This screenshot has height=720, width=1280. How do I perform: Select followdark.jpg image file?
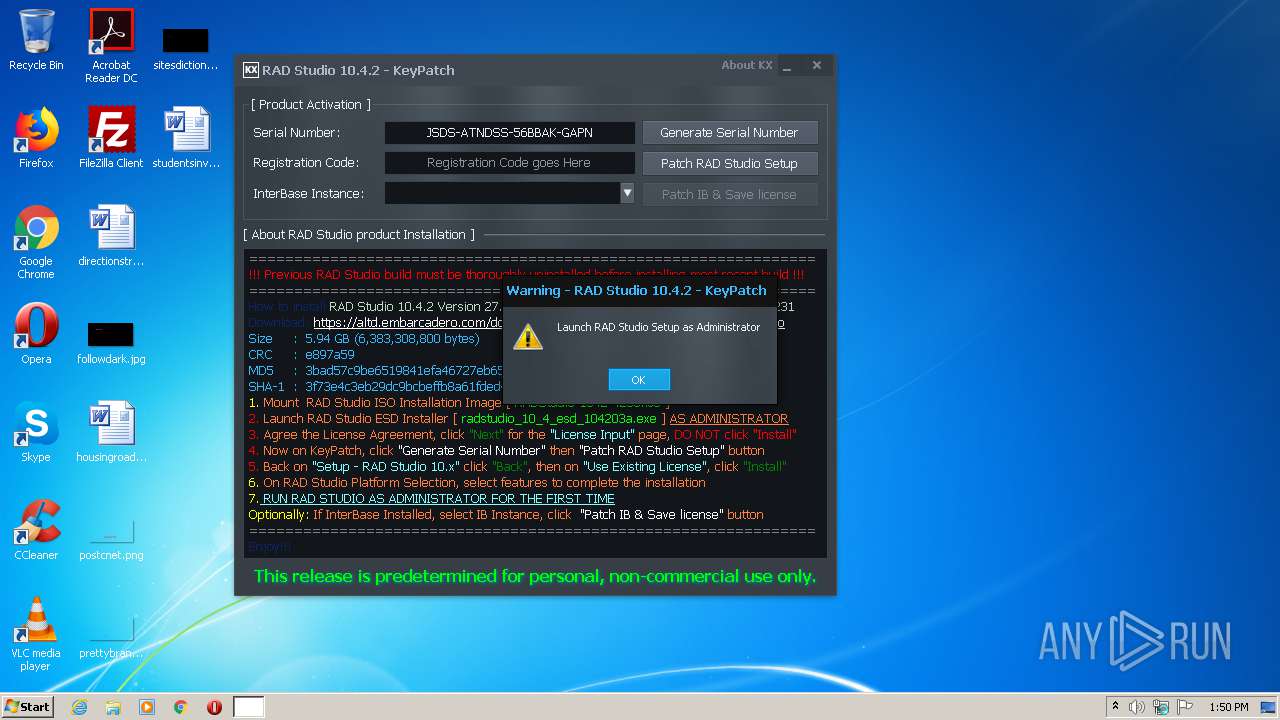111,342
